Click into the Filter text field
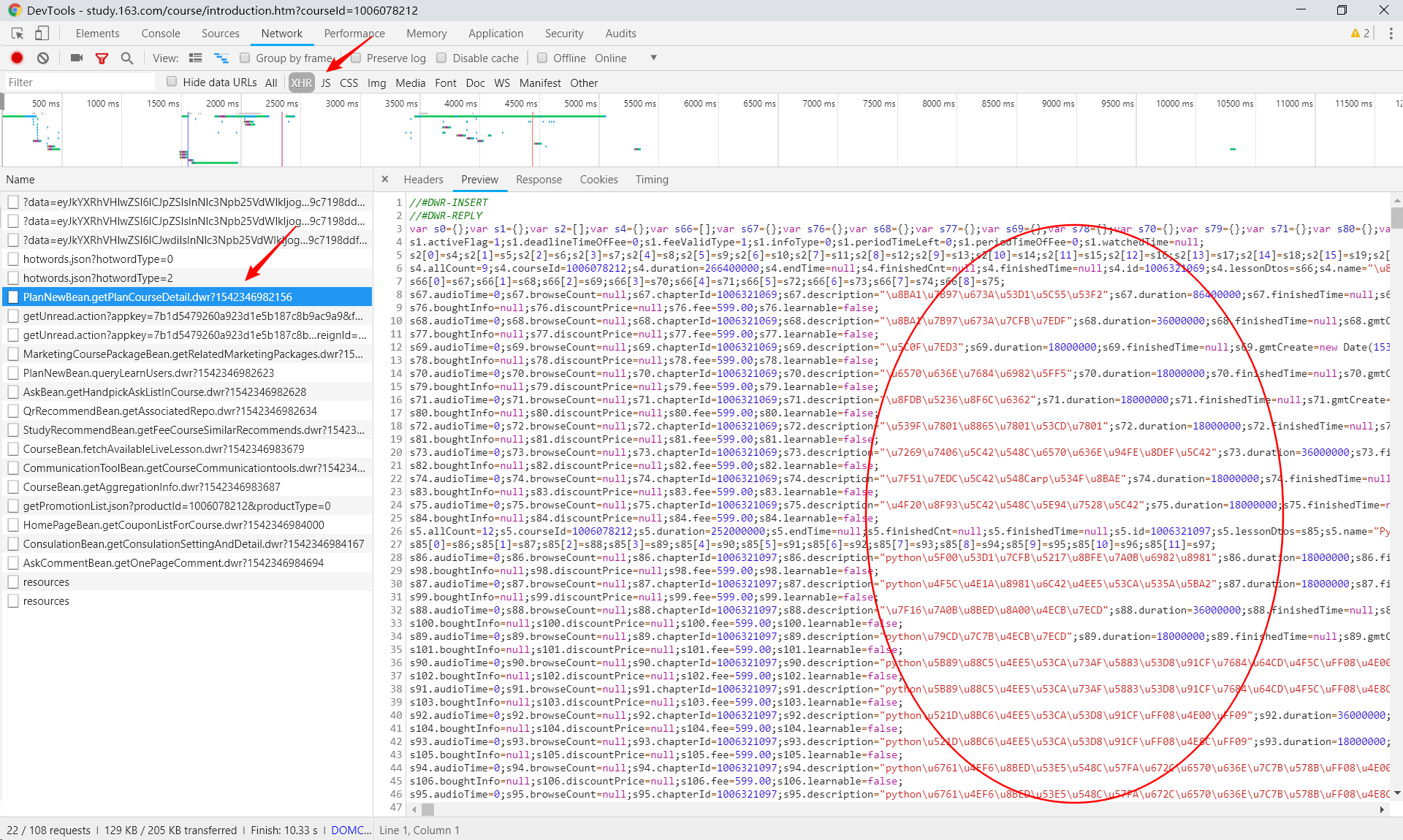Viewport: 1403px width, 840px height. point(80,82)
